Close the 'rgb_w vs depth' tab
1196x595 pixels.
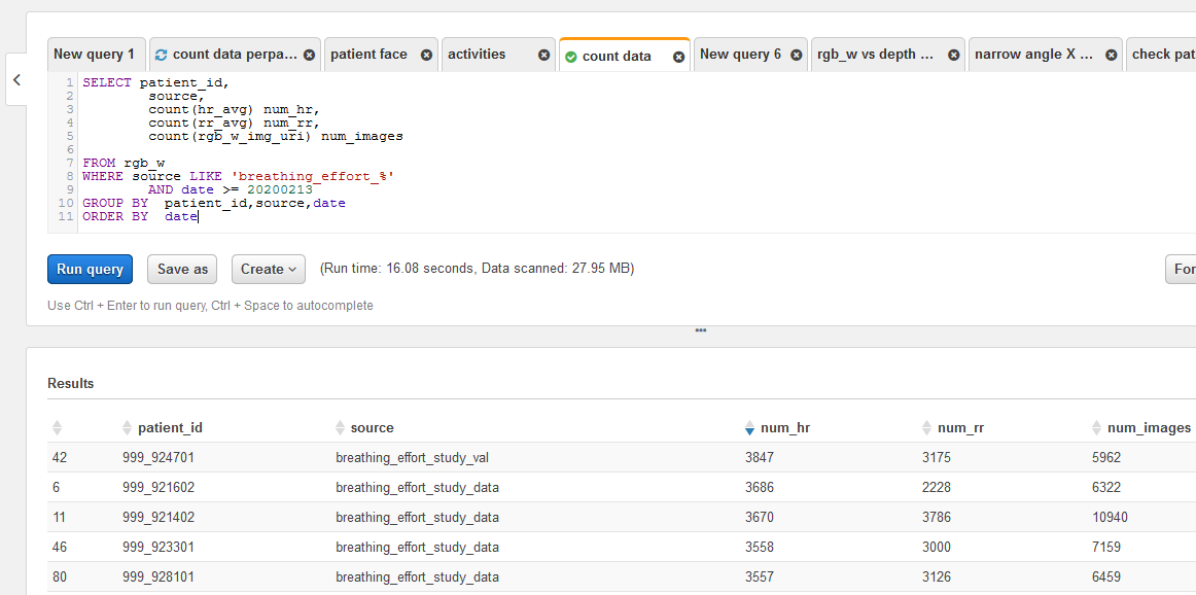[x=954, y=55]
